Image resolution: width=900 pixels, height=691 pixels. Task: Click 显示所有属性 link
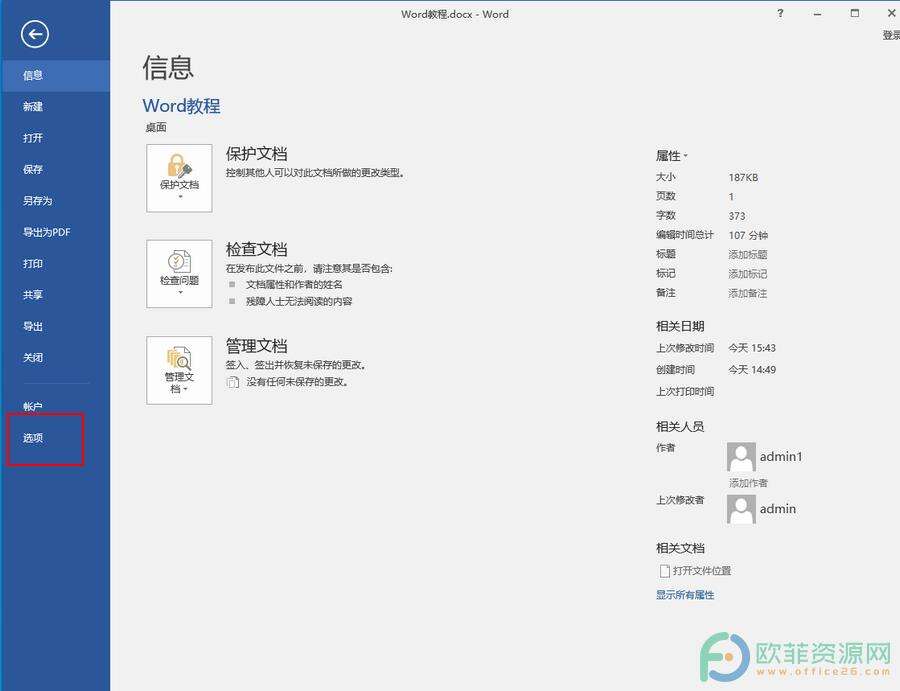pos(685,595)
